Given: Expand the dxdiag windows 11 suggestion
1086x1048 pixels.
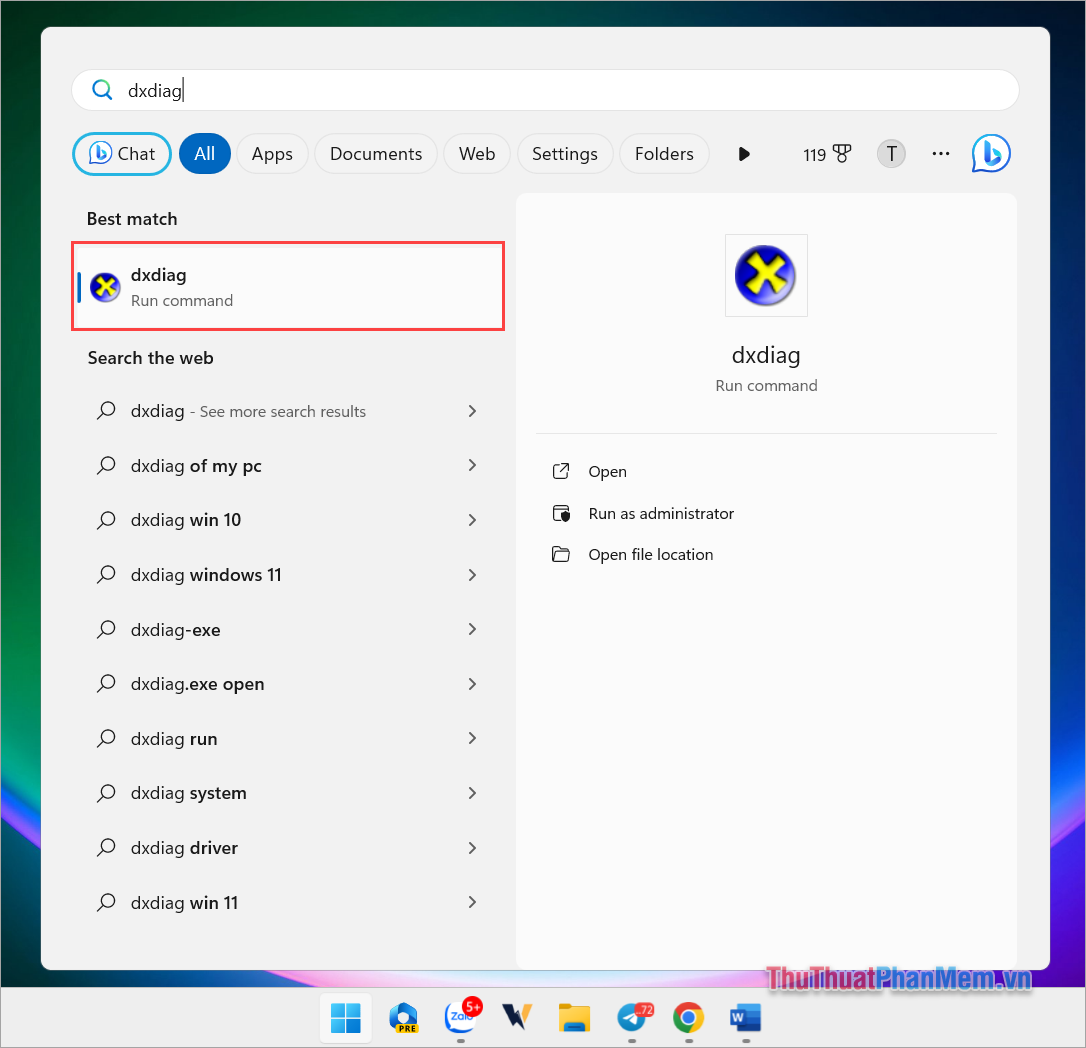Looking at the screenshot, I should click(x=471, y=575).
